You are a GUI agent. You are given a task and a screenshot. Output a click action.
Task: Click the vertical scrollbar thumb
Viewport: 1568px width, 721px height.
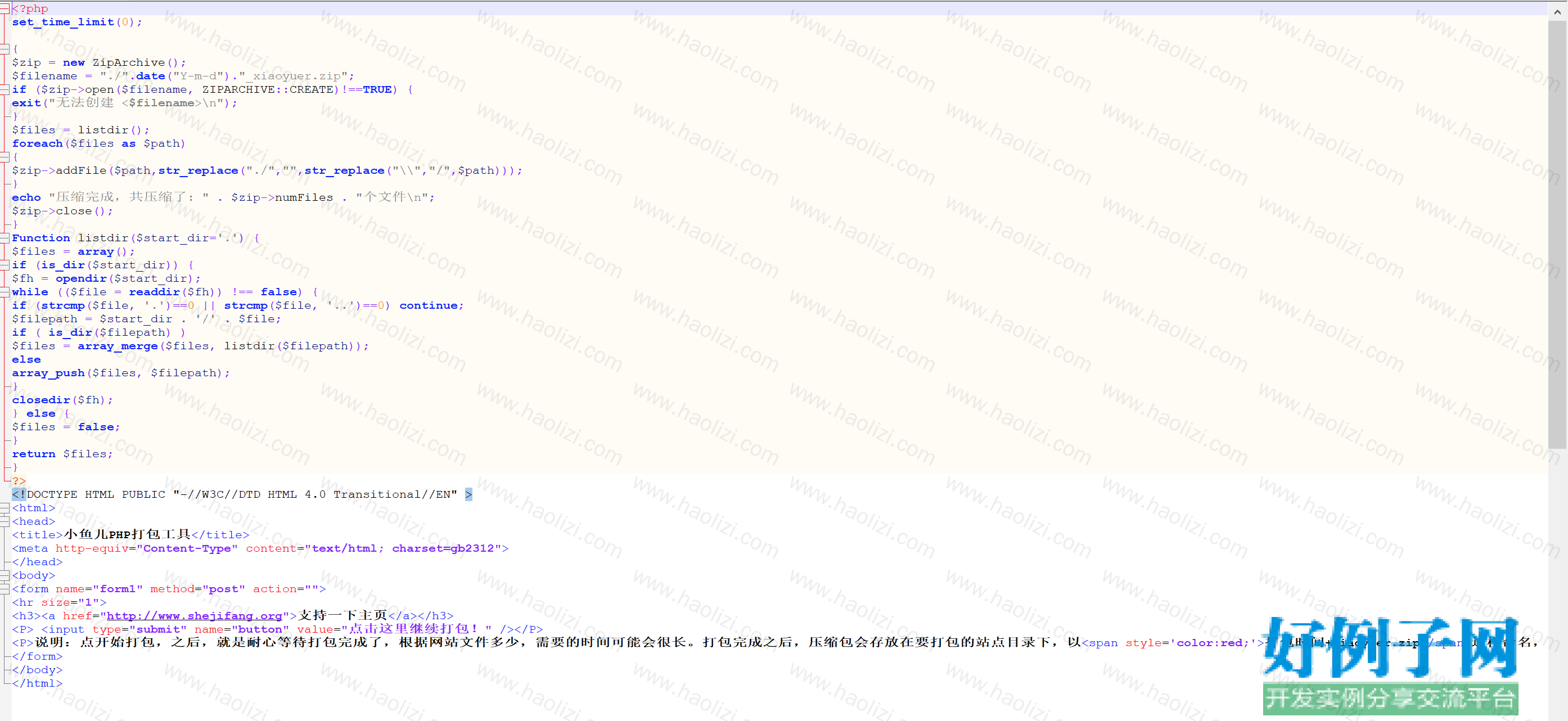[1557, 235]
